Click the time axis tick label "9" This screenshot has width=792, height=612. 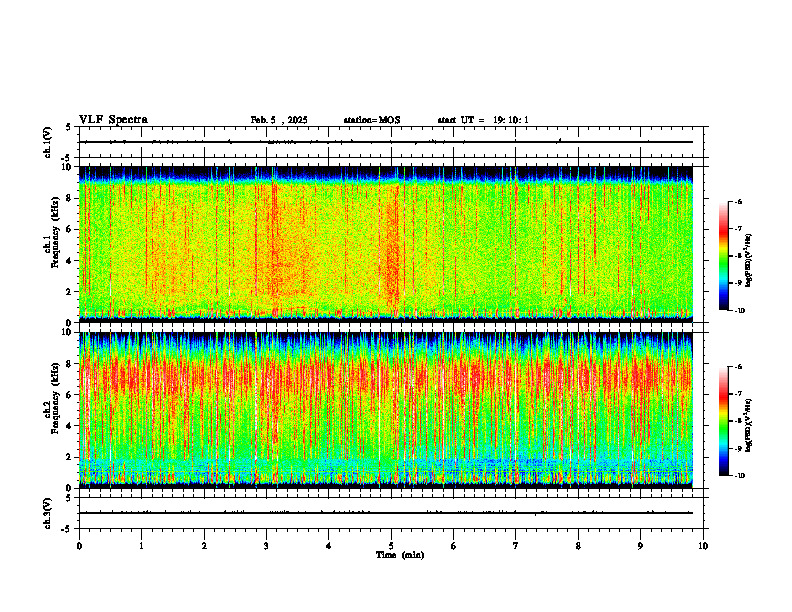(x=640, y=546)
